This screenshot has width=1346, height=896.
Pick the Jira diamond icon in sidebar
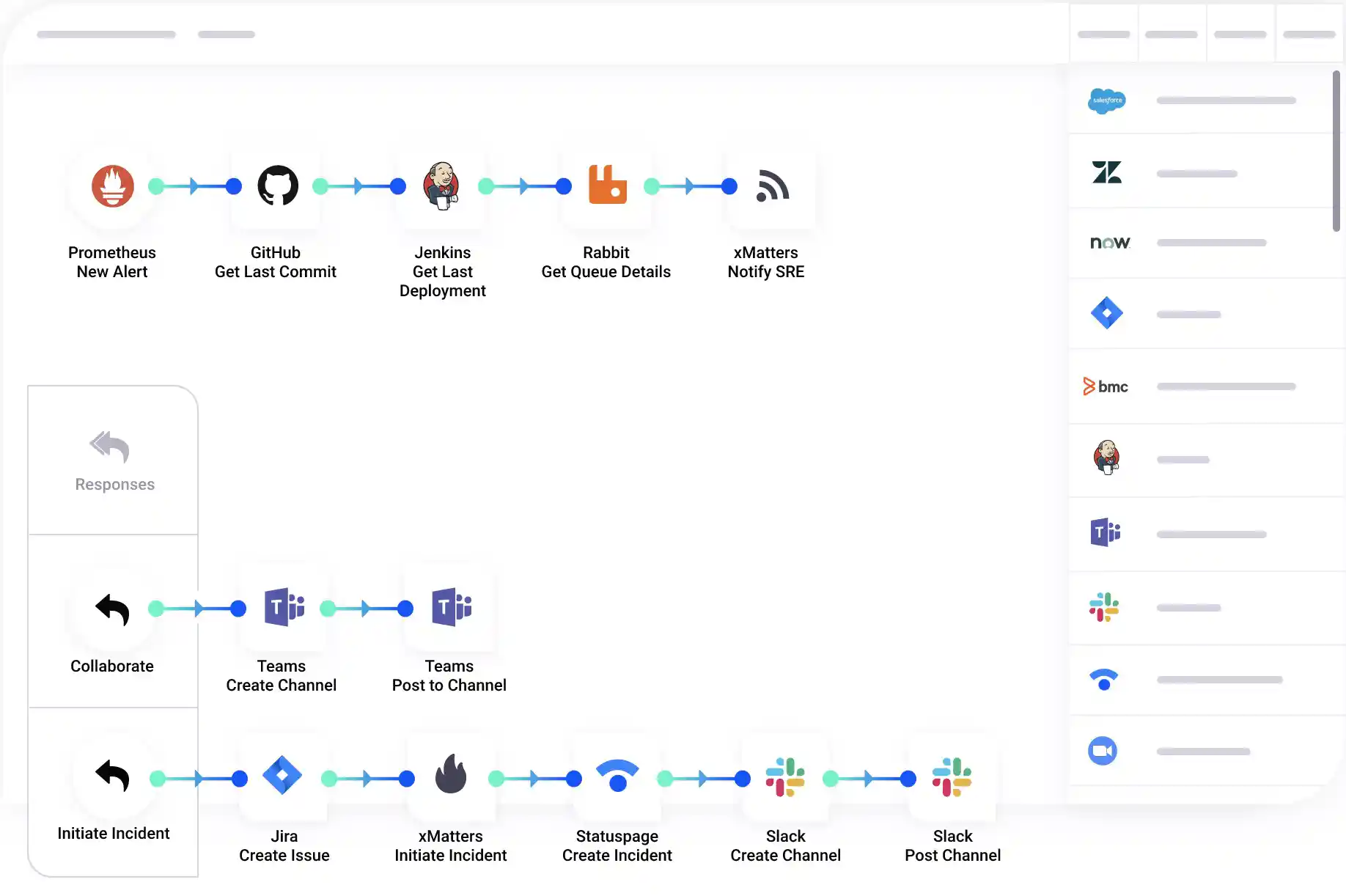tap(1107, 313)
